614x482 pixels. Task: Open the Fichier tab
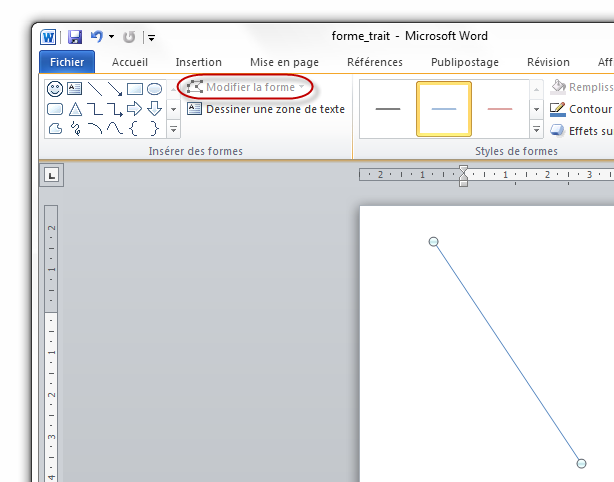coord(67,62)
